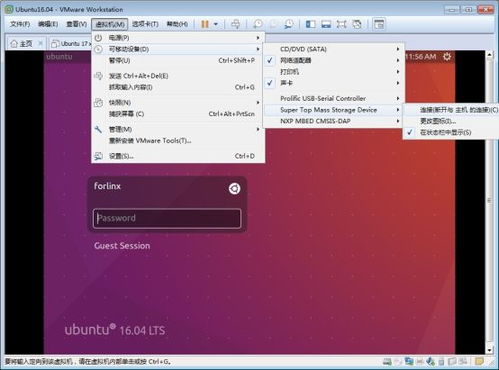Click the full screen mode toolbar icon
The width and height of the screenshot is (499, 370).
[341, 24]
